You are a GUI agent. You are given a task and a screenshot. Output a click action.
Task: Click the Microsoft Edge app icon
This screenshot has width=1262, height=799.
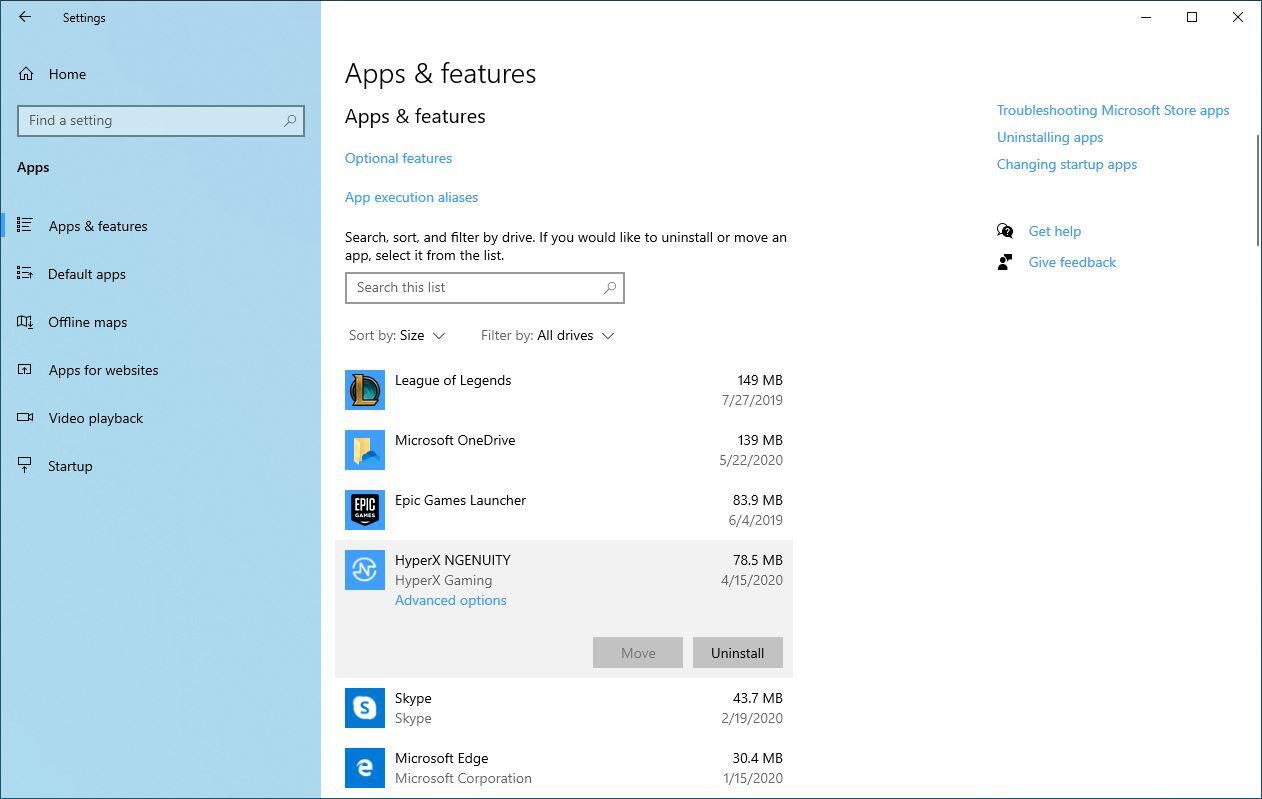pos(365,768)
